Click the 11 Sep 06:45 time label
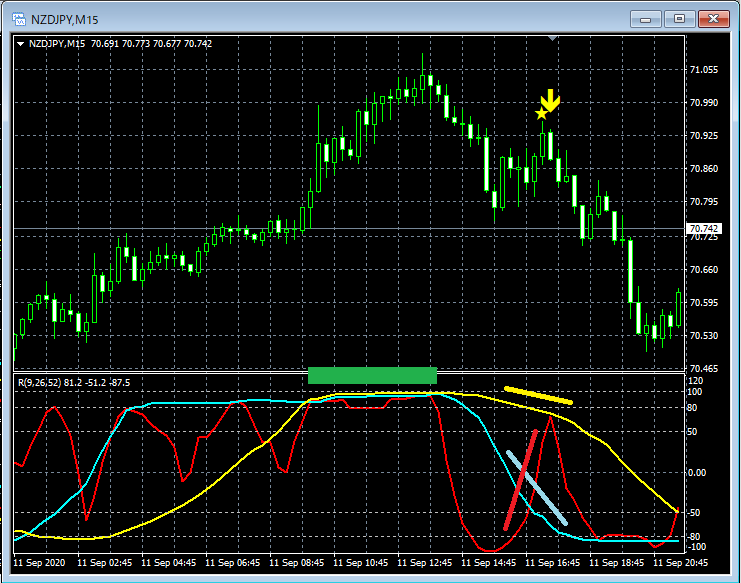 (x=233, y=563)
